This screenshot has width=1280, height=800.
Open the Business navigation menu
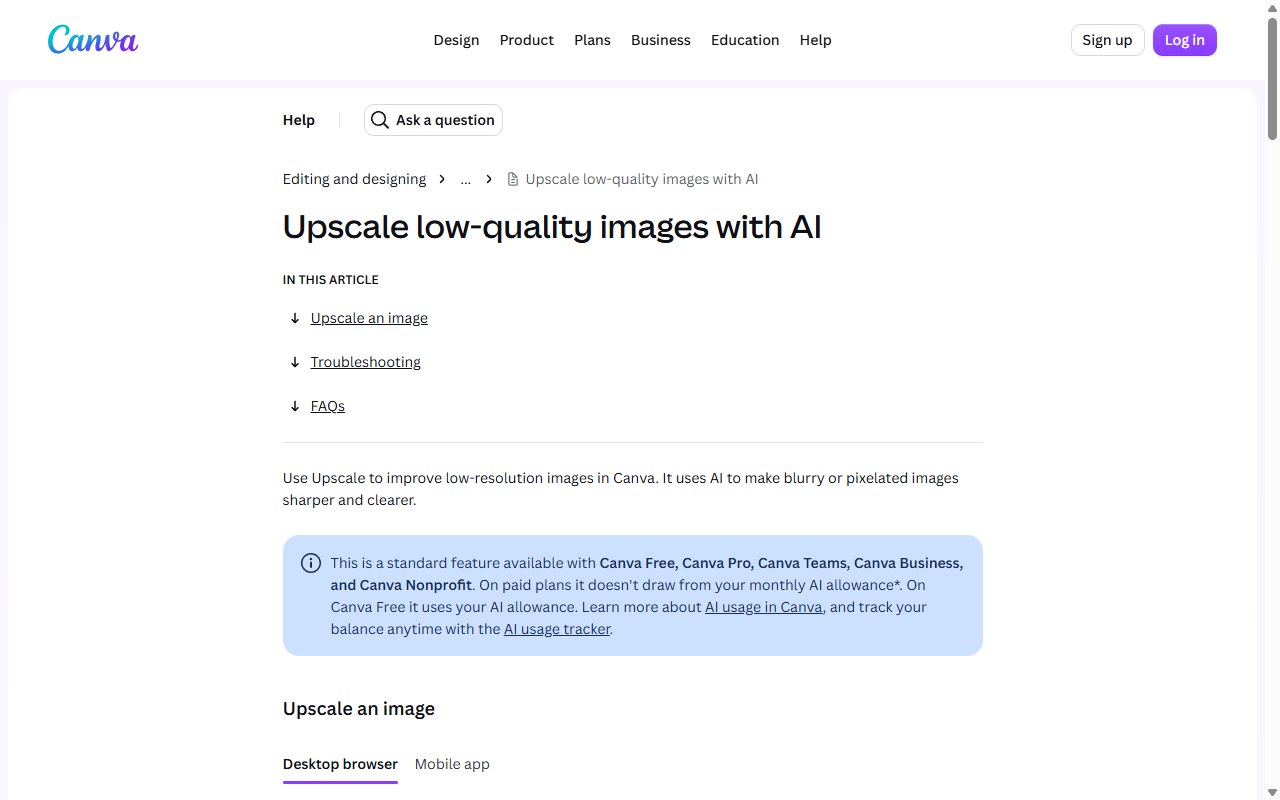tap(661, 40)
